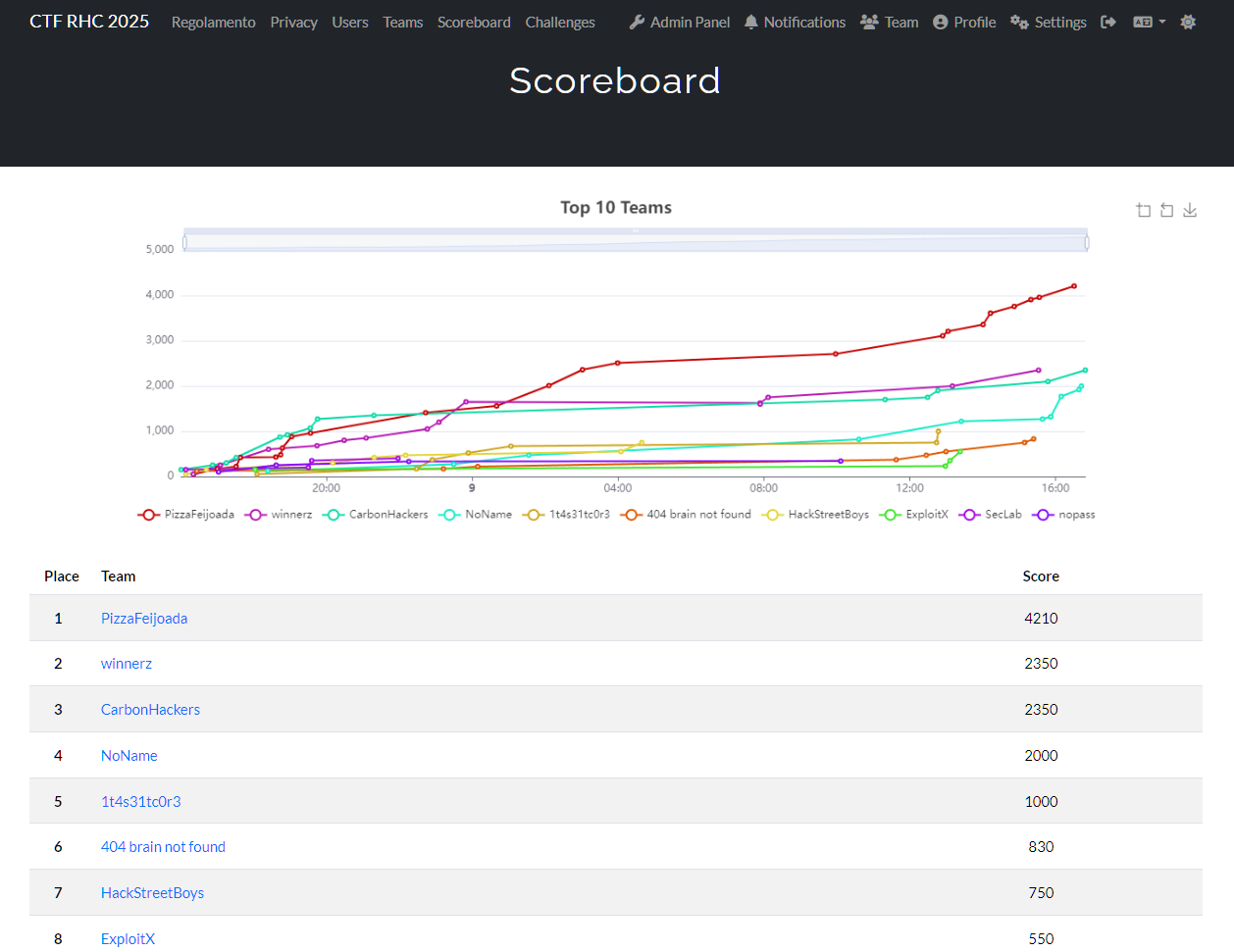Open the language selector dropdown
Screen dimensions: 1234x952
point(1149,22)
